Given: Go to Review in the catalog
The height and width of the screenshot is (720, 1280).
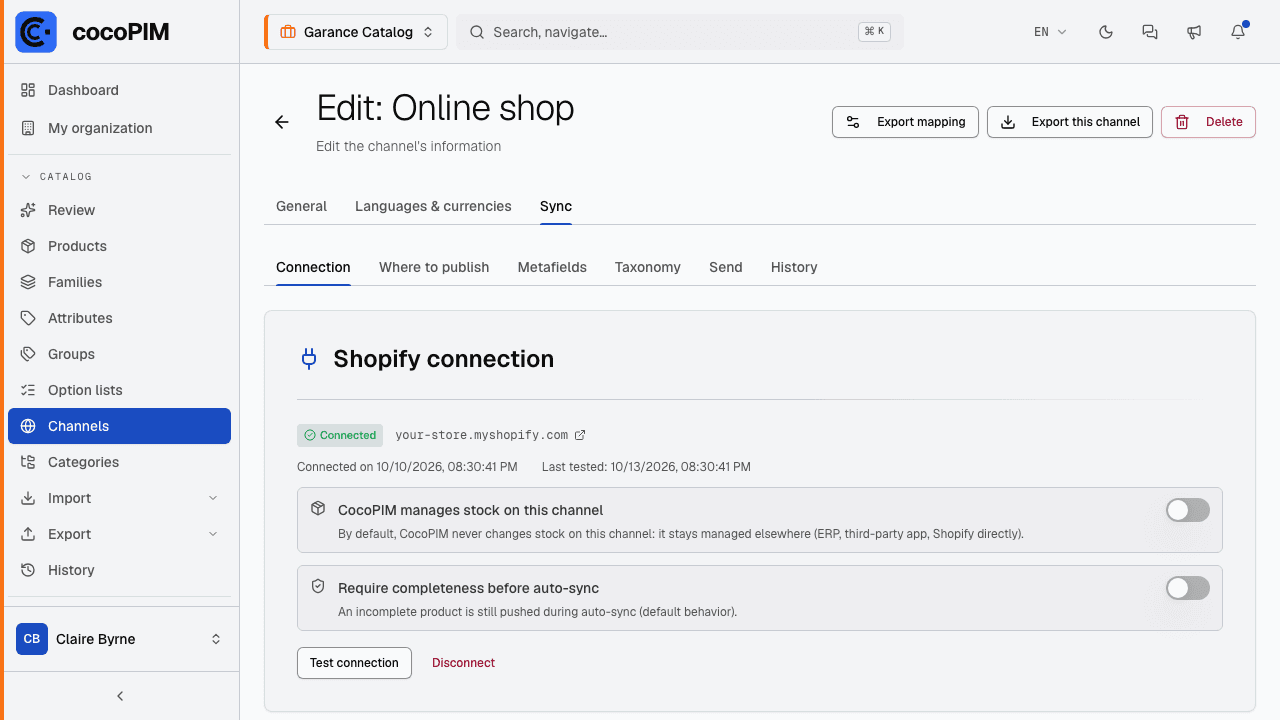Looking at the screenshot, I should pos(119,210).
